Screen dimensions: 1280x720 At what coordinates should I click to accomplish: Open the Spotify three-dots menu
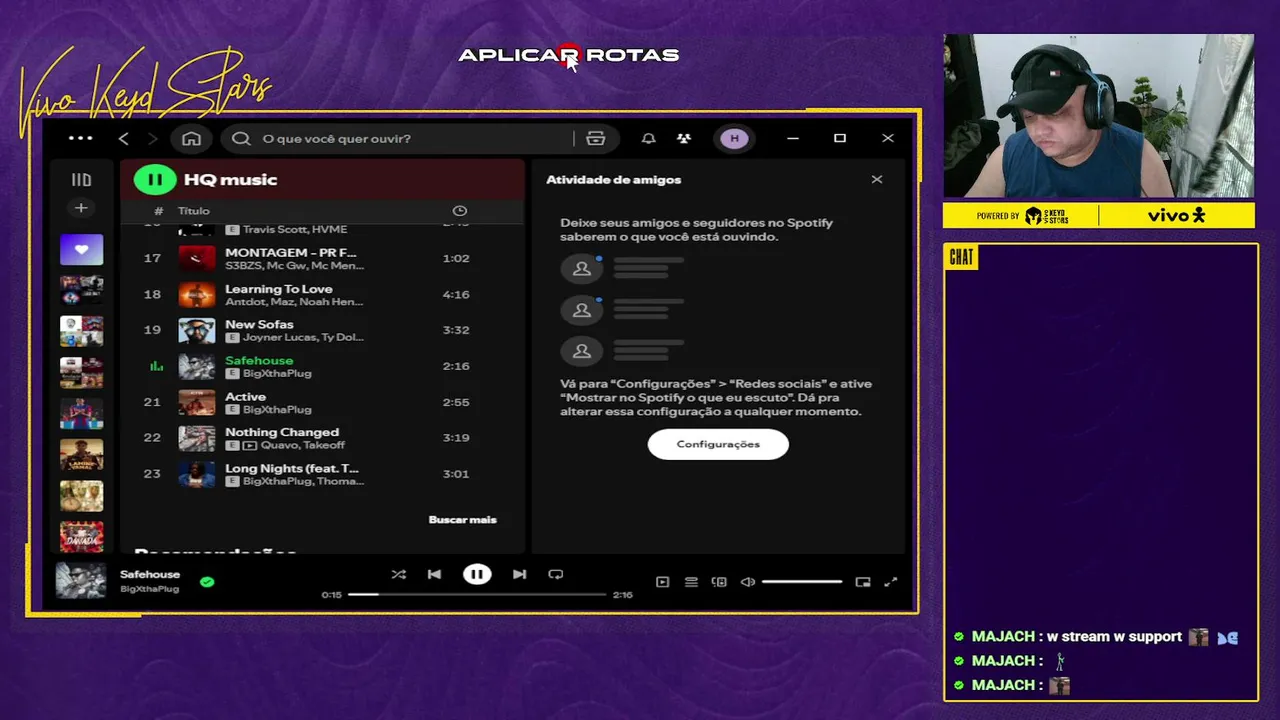click(80, 138)
